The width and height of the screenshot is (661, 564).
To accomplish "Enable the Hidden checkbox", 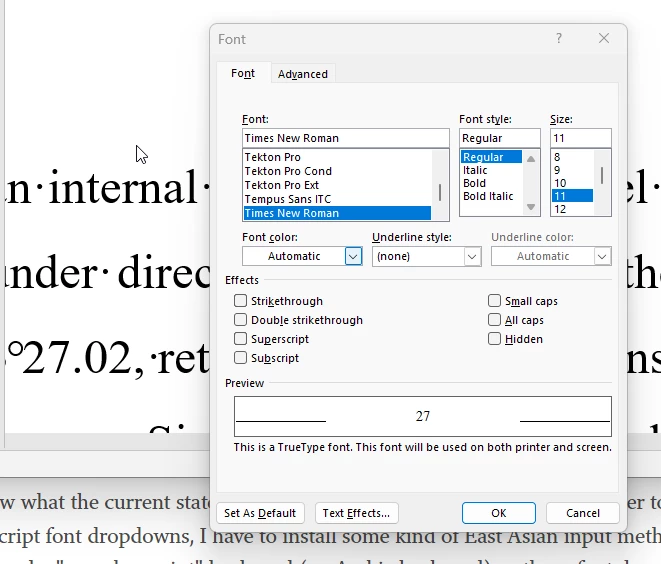I will pos(494,339).
